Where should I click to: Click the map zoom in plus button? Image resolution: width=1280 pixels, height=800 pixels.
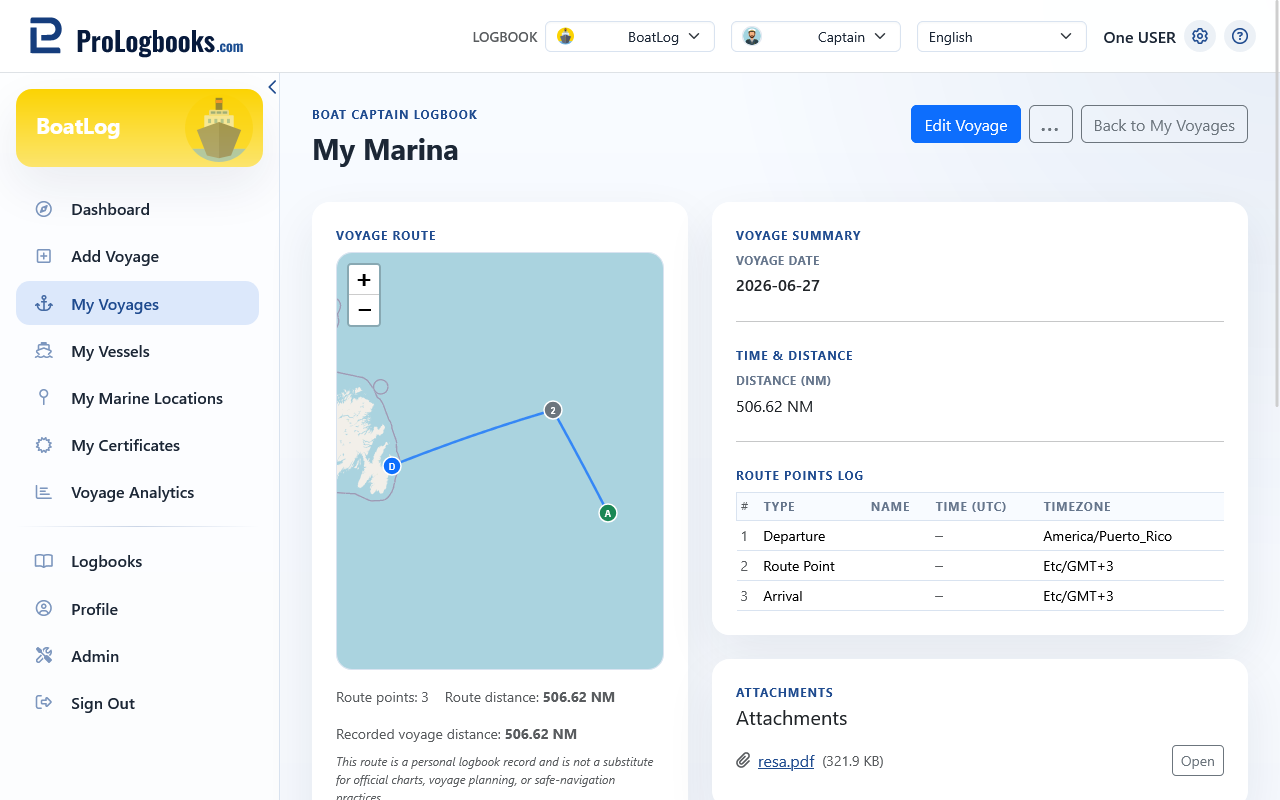click(x=364, y=280)
